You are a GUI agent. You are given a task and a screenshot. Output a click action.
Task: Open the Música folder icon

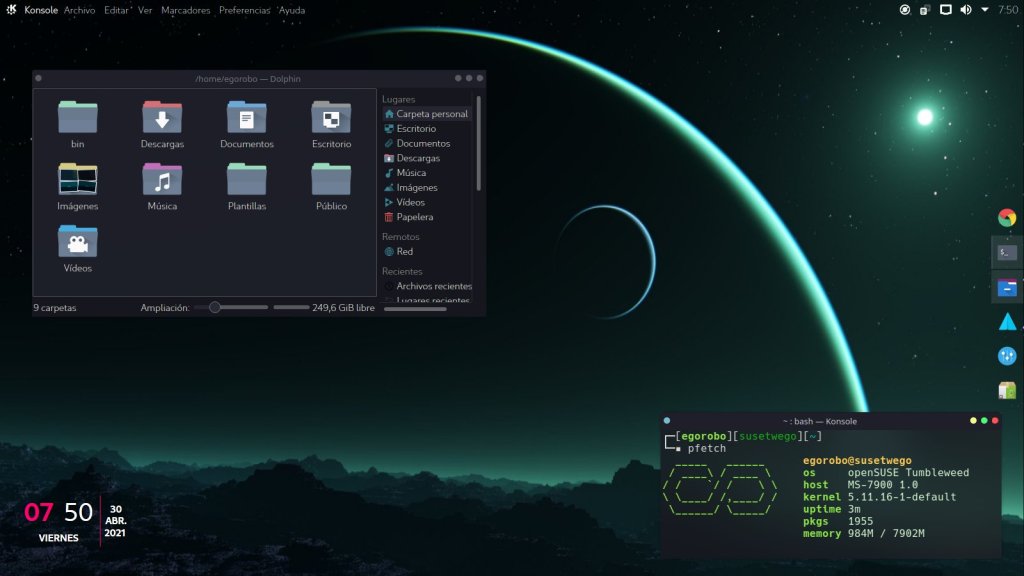pyautogui.click(x=162, y=181)
